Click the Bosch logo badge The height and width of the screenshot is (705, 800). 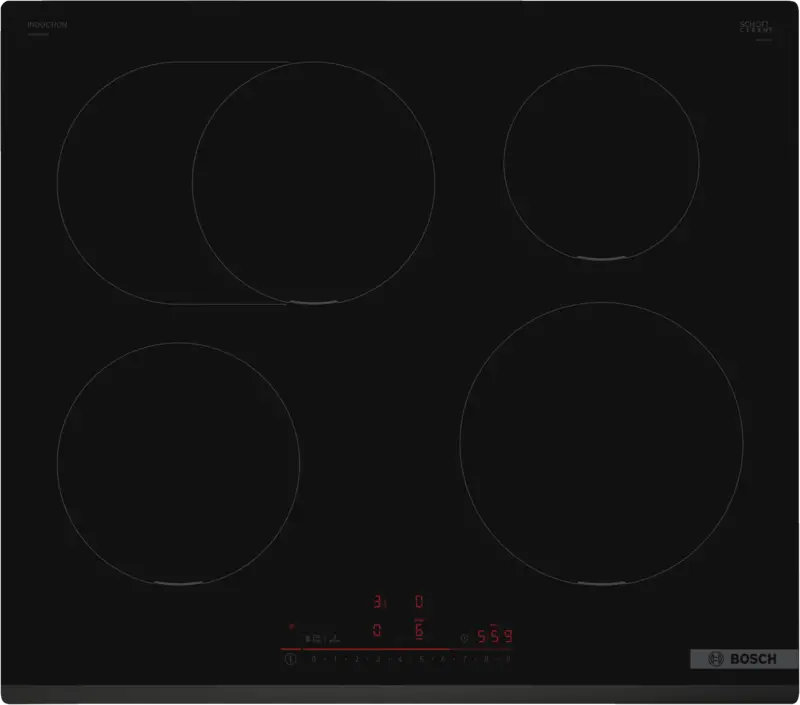[x=744, y=659]
